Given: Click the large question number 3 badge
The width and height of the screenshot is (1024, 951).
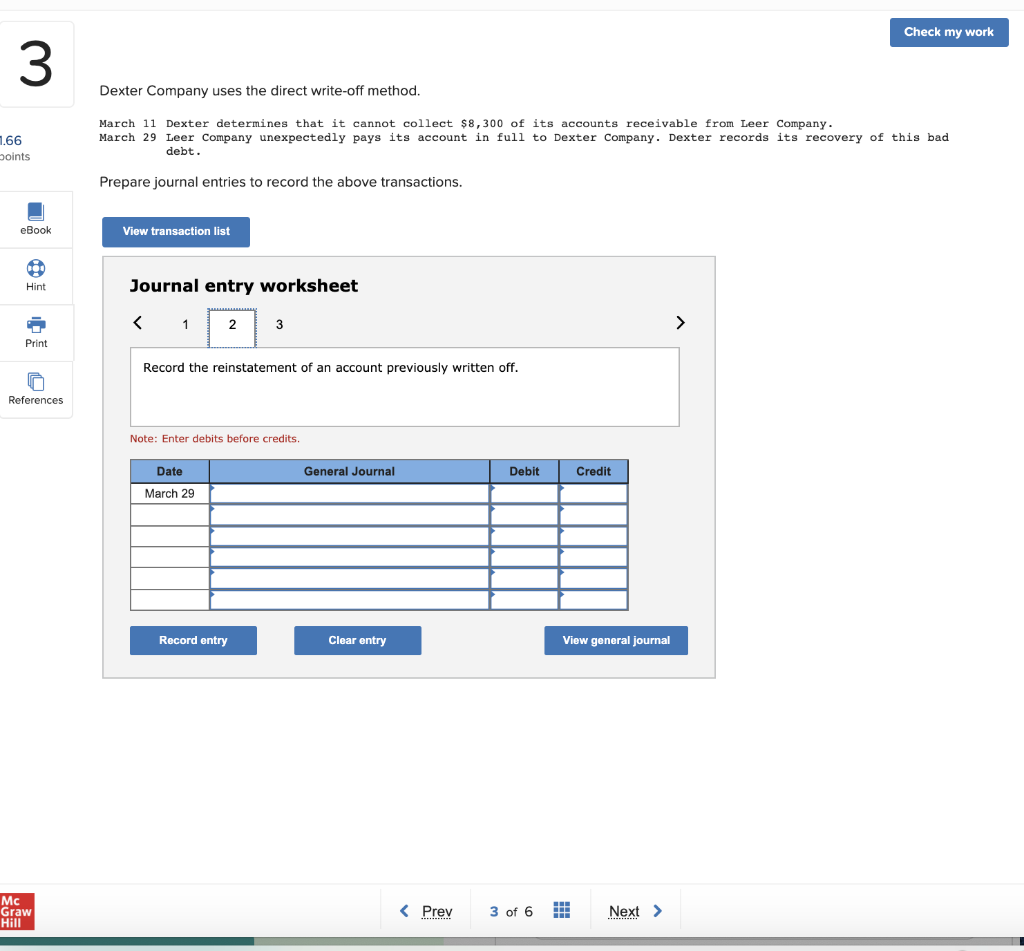Looking at the screenshot, I should (36, 64).
